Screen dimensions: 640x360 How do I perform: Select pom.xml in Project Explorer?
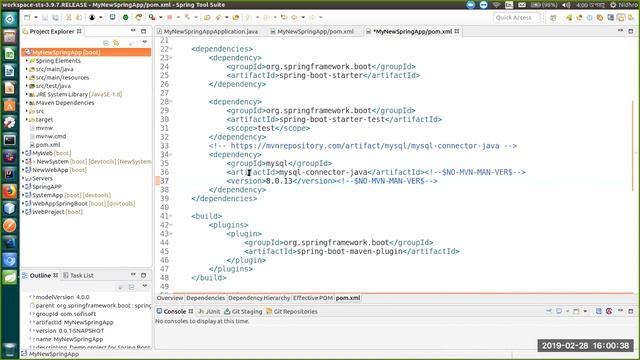pos(48,144)
